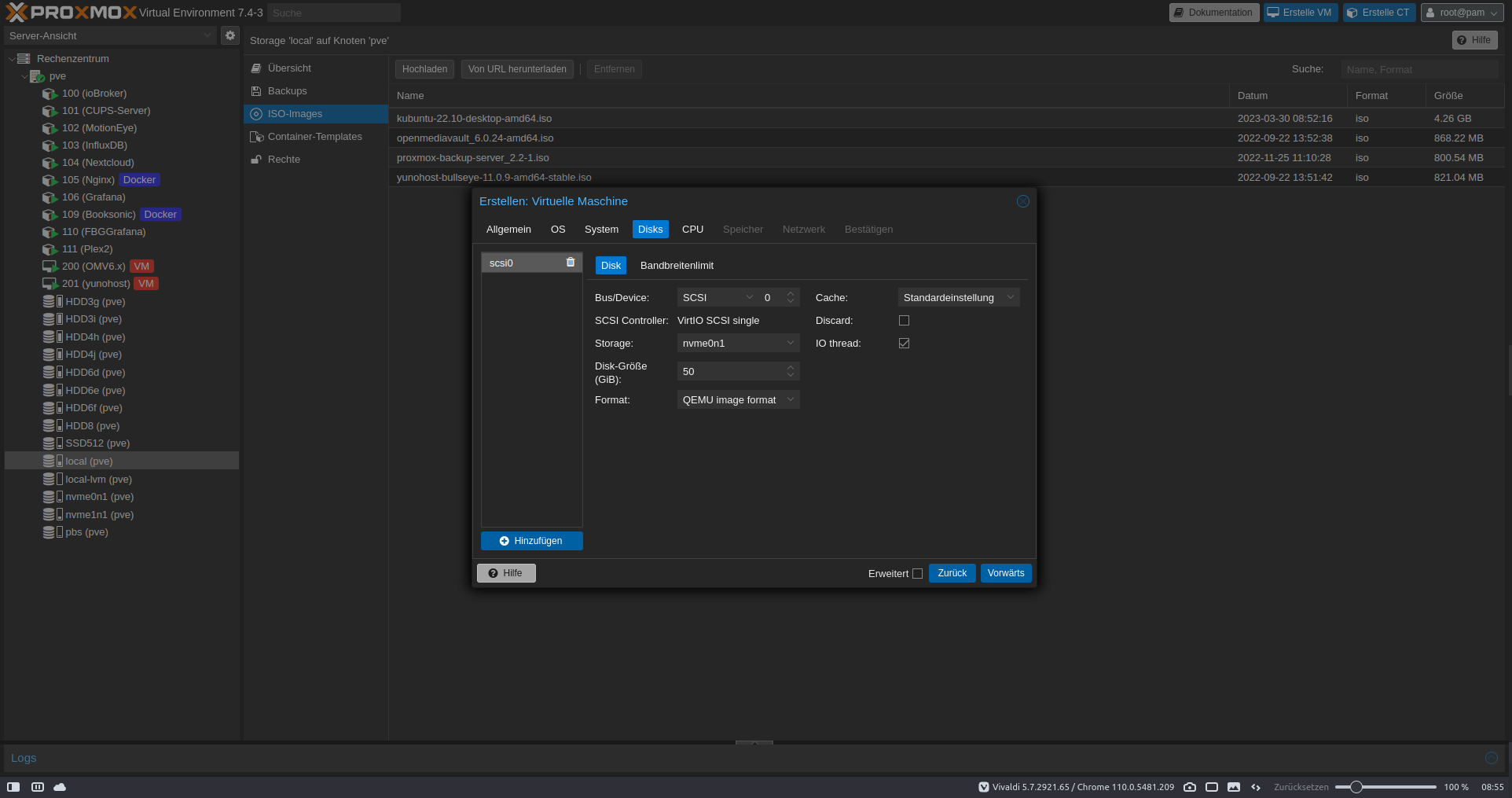
Task: Close the Erstellen: Virtuelle Maschine dialog
Action: click(1023, 201)
